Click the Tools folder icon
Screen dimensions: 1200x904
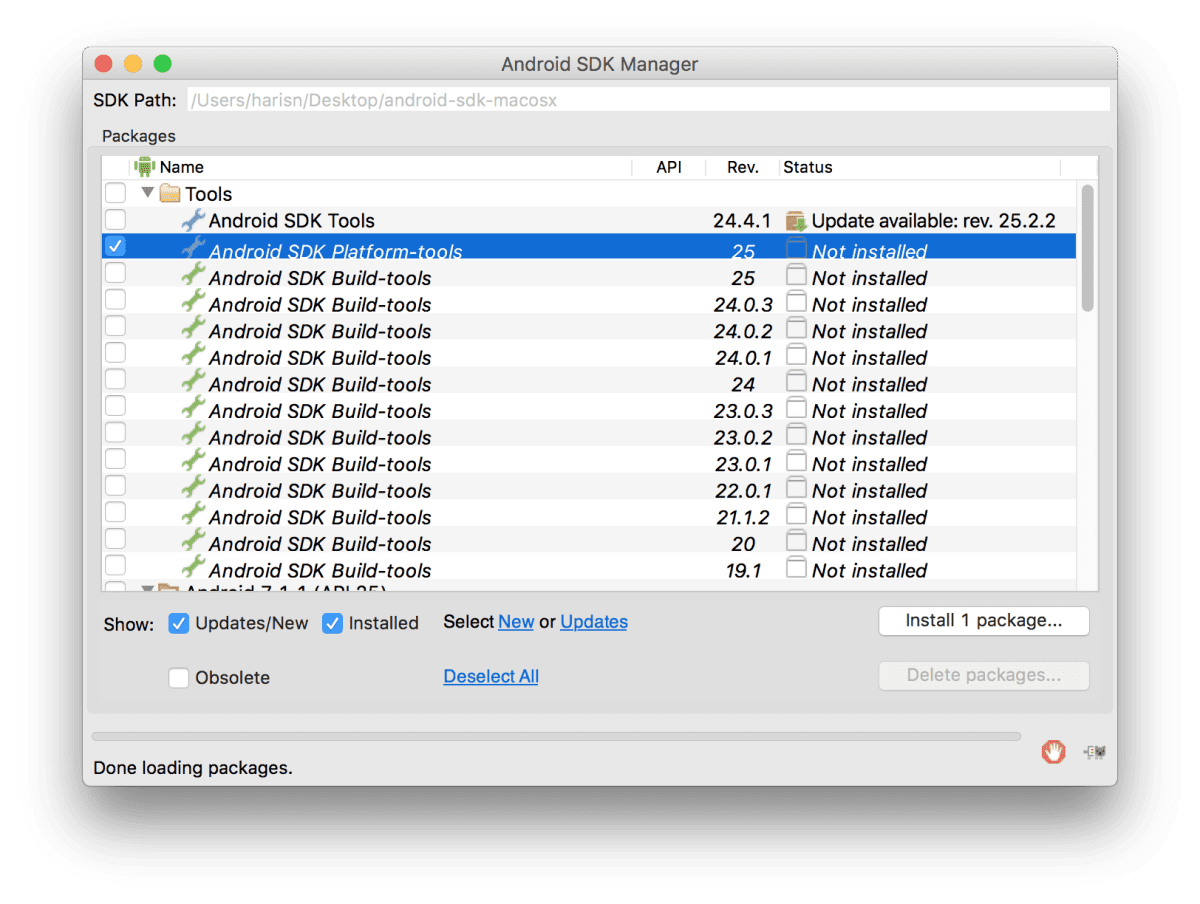pos(170,193)
